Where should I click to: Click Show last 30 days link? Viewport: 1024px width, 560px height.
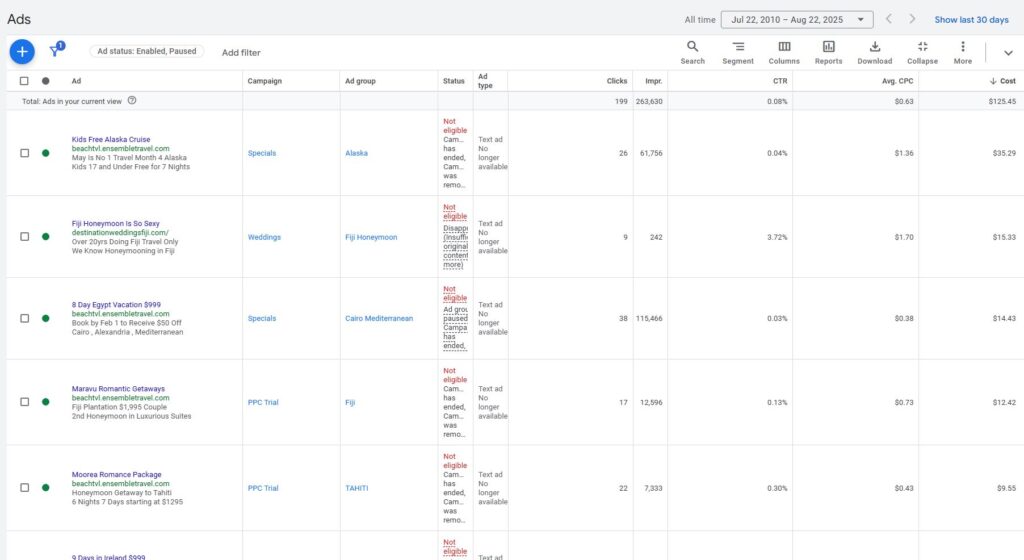click(x=971, y=20)
